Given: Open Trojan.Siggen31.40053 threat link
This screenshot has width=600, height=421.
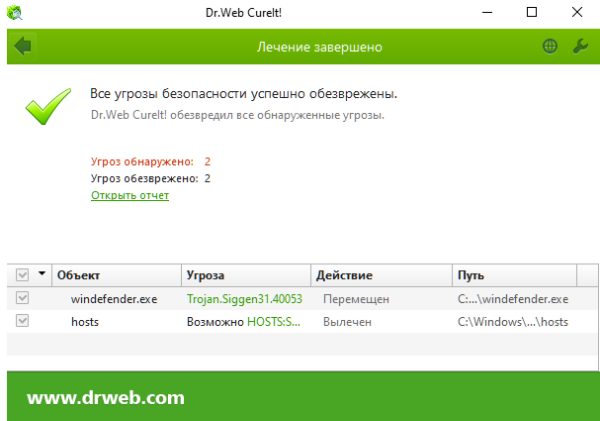Looking at the screenshot, I should [x=245, y=299].
